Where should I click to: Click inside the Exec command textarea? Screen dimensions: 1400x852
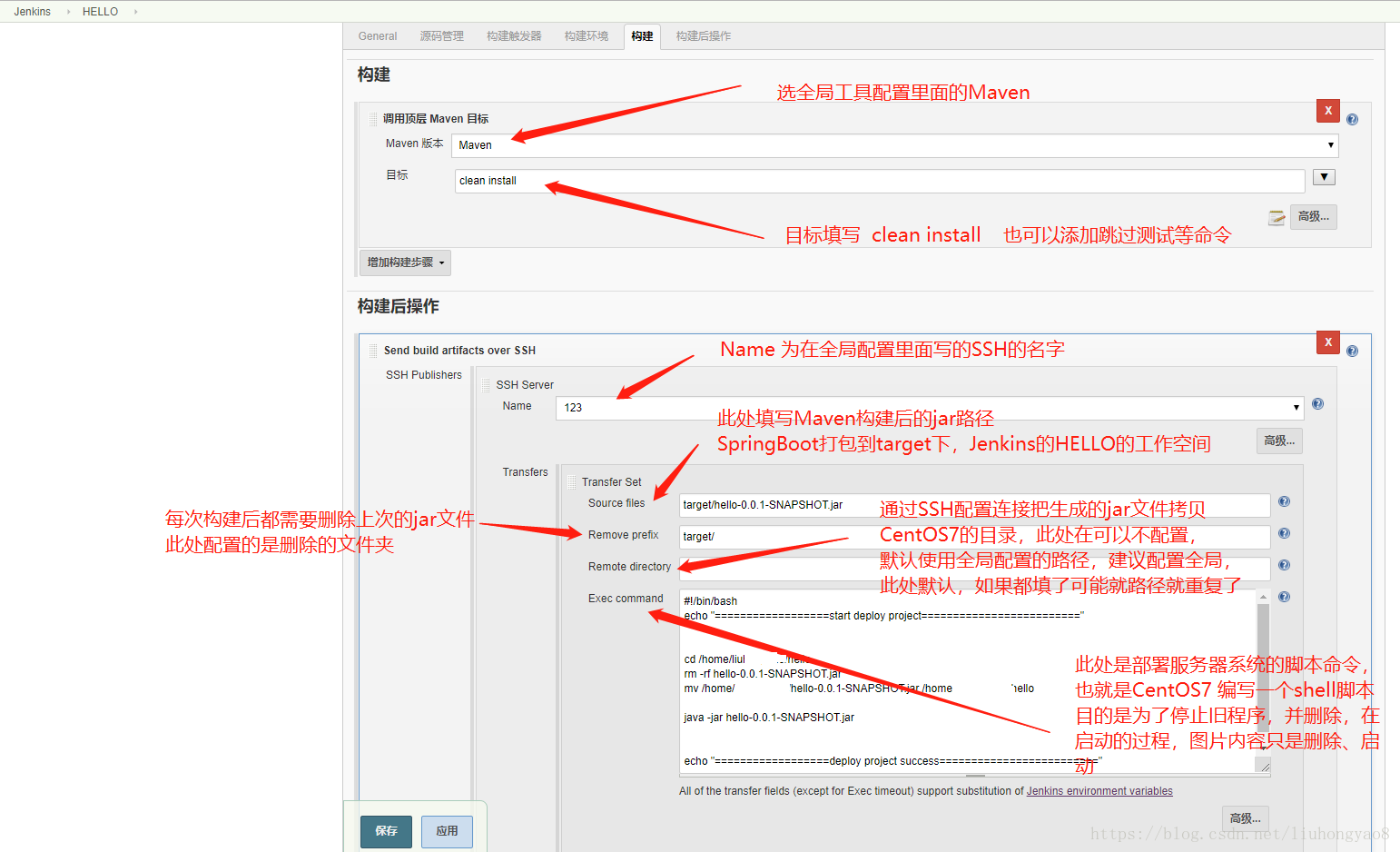click(x=968, y=681)
